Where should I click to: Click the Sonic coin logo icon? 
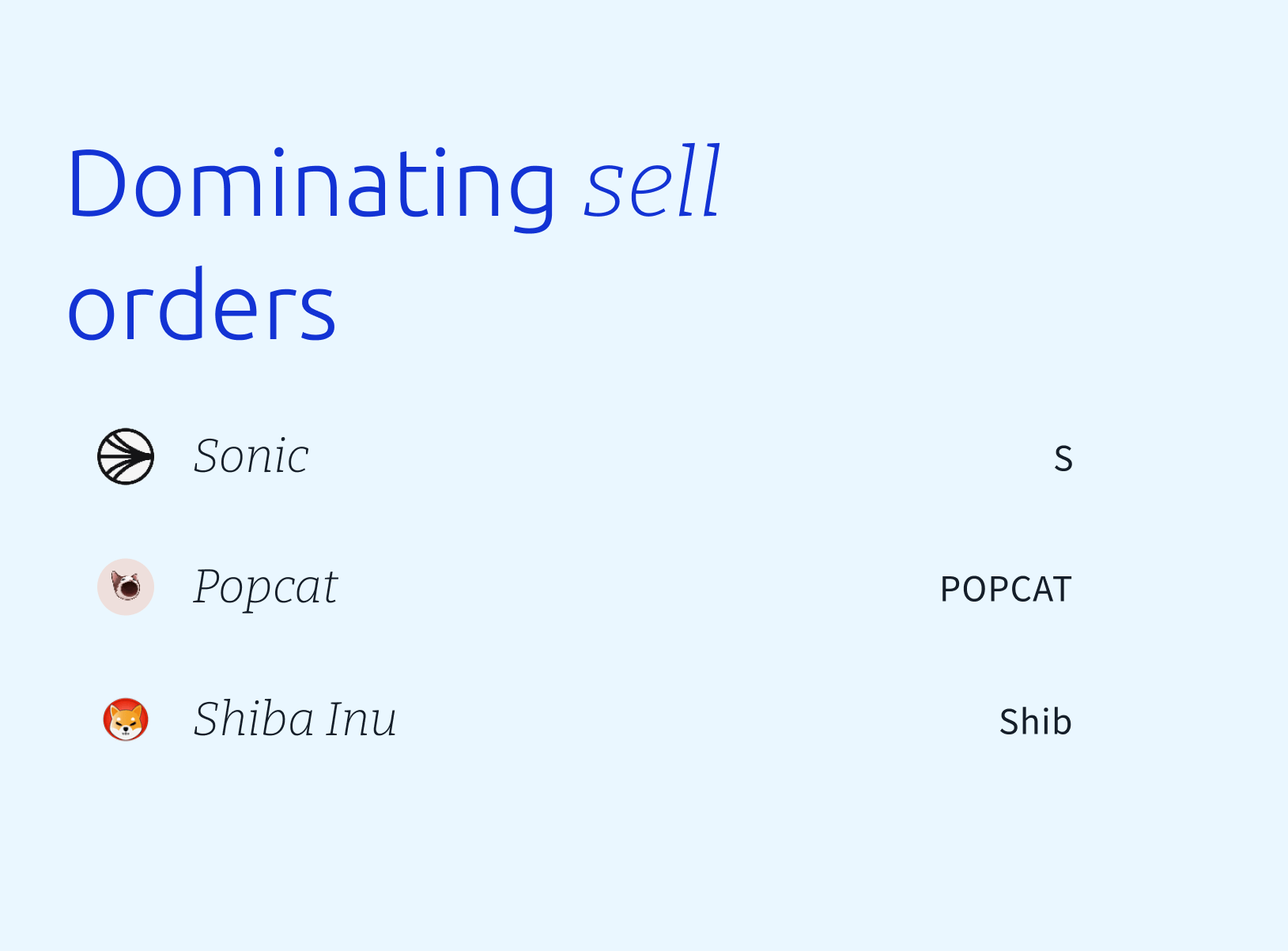pos(126,456)
